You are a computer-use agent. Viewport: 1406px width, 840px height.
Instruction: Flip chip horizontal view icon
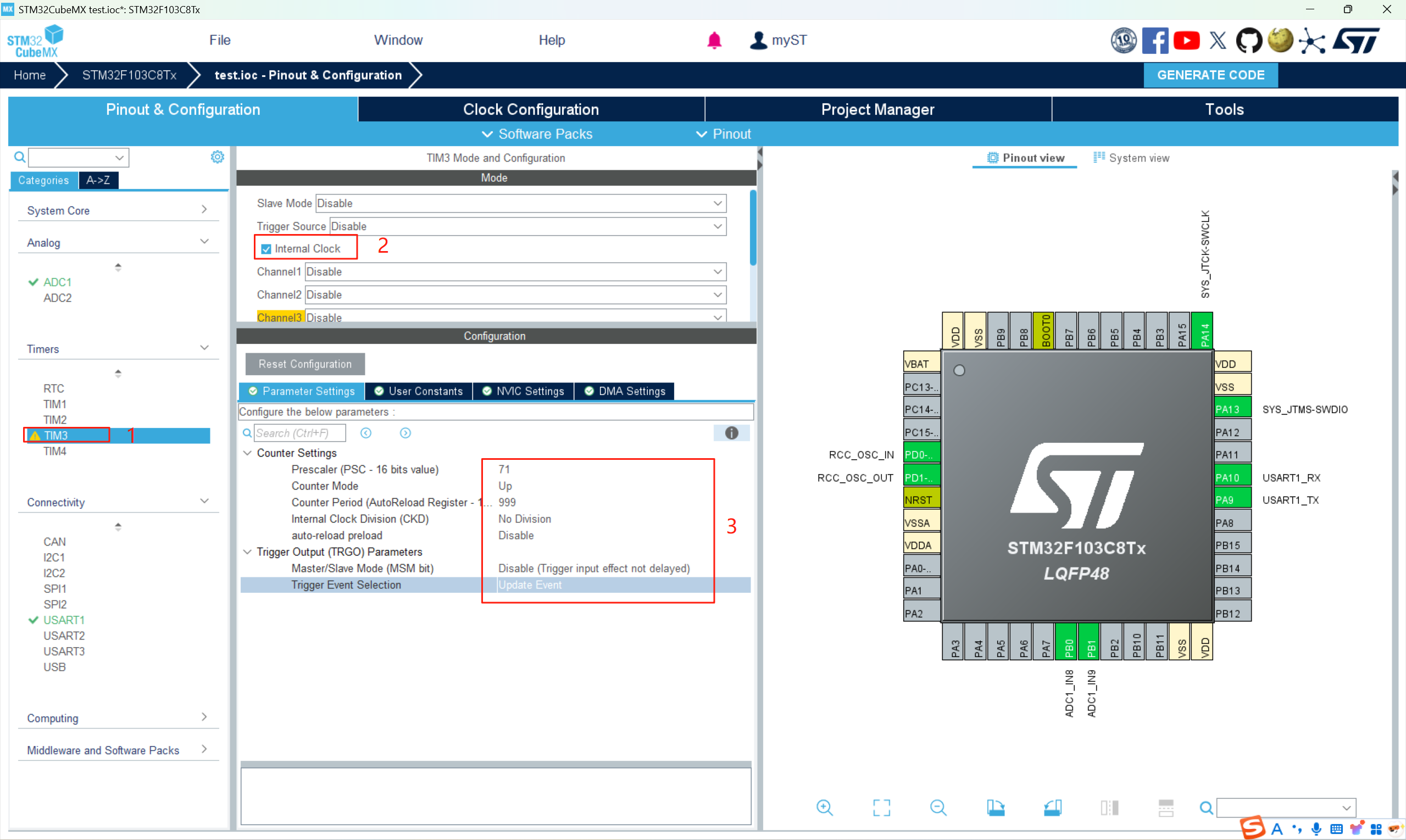1109,808
